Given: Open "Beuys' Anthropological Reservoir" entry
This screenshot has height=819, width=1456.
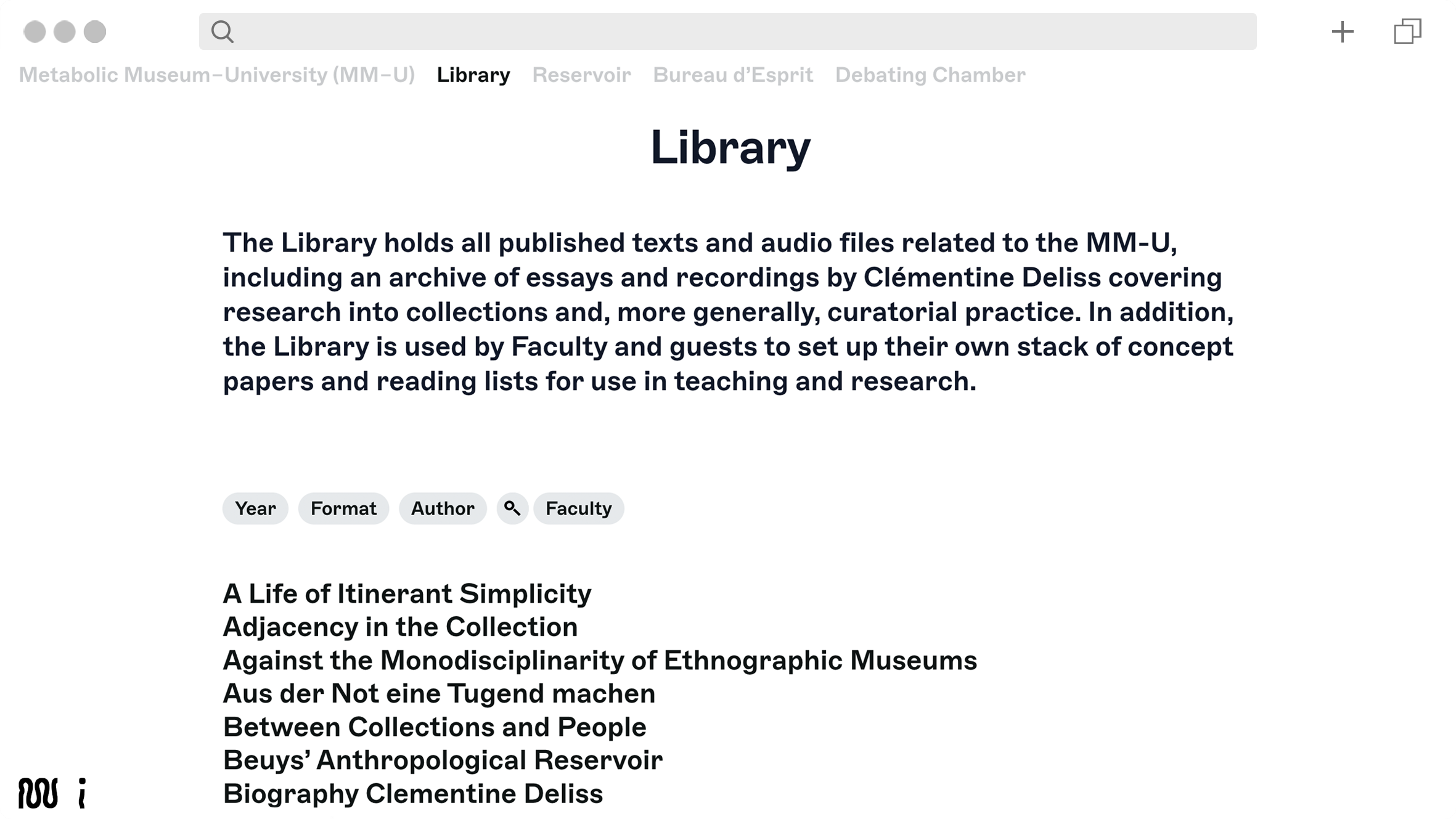Looking at the screenshot, I should click(x=443, y=760).
